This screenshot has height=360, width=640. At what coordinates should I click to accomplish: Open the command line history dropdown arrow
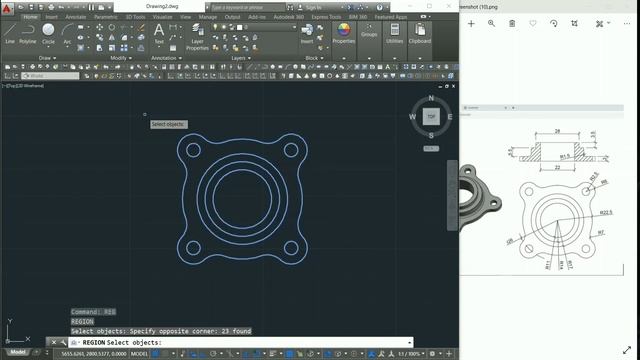(409, 342)
